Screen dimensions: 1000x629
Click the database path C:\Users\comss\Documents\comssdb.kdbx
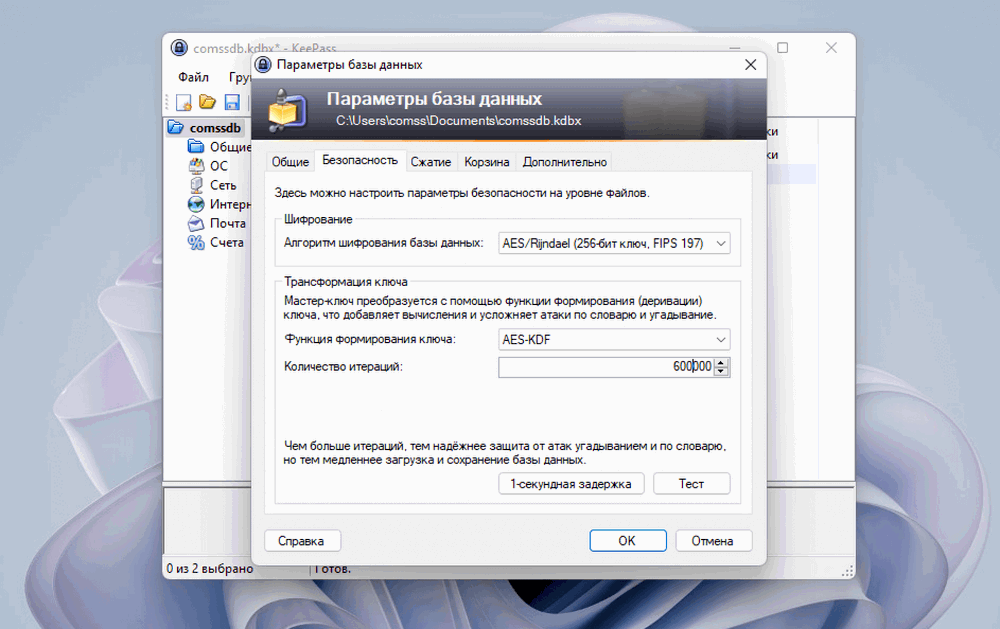point(459,121)
